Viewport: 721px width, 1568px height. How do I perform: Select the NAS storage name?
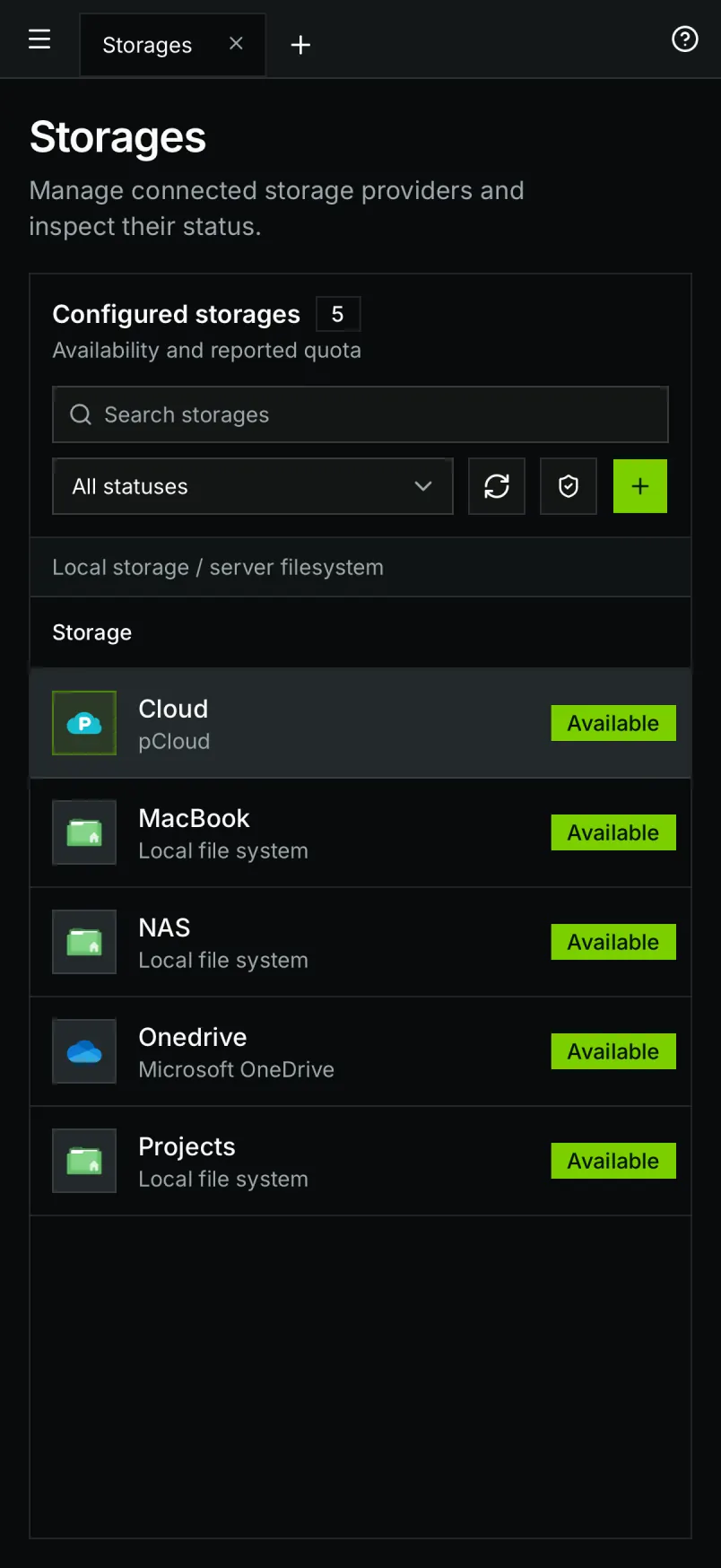pyautogui.click(x=164, y=928)
